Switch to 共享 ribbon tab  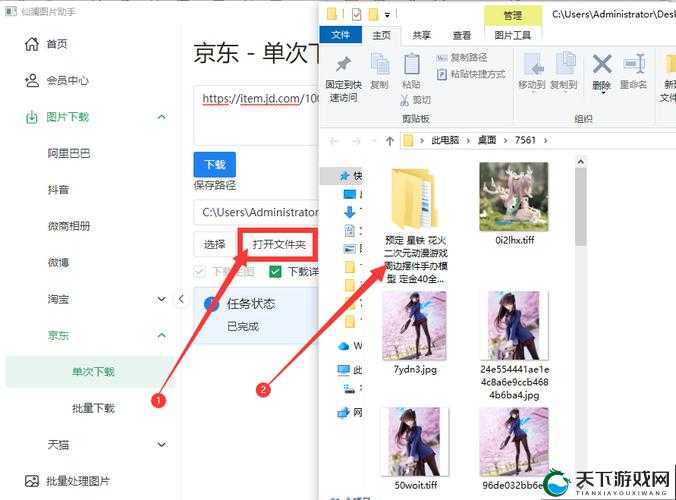click(421, 35)
